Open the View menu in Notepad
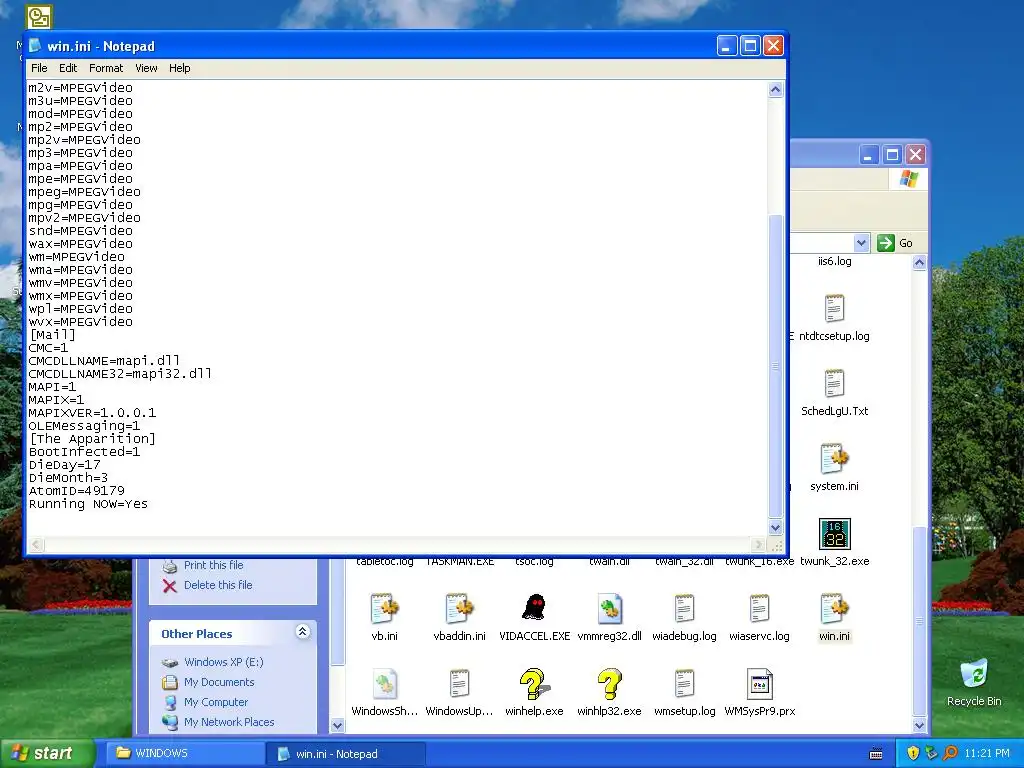This screenshot has width=1024, height=768. [146, 68]
